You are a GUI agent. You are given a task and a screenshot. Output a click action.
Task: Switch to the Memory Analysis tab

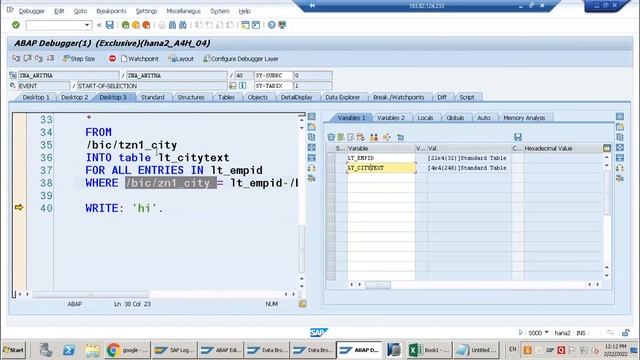coord(524,118)
